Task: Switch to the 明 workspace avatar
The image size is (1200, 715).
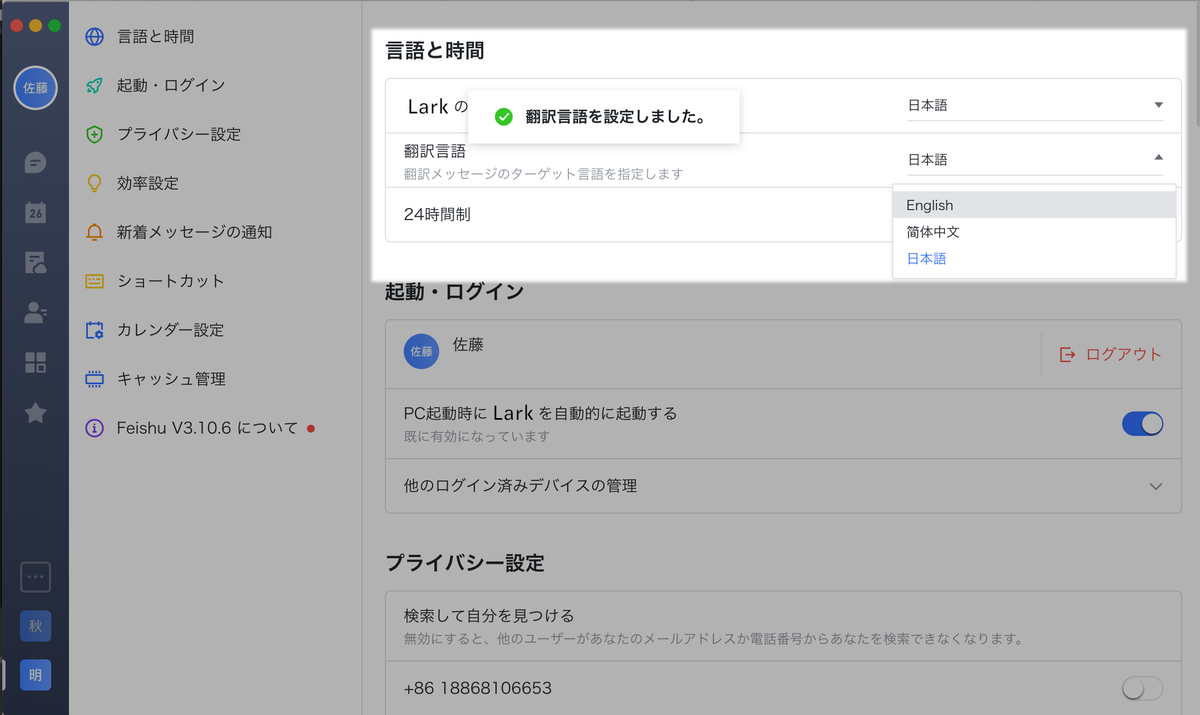Action: click(35, 675)
